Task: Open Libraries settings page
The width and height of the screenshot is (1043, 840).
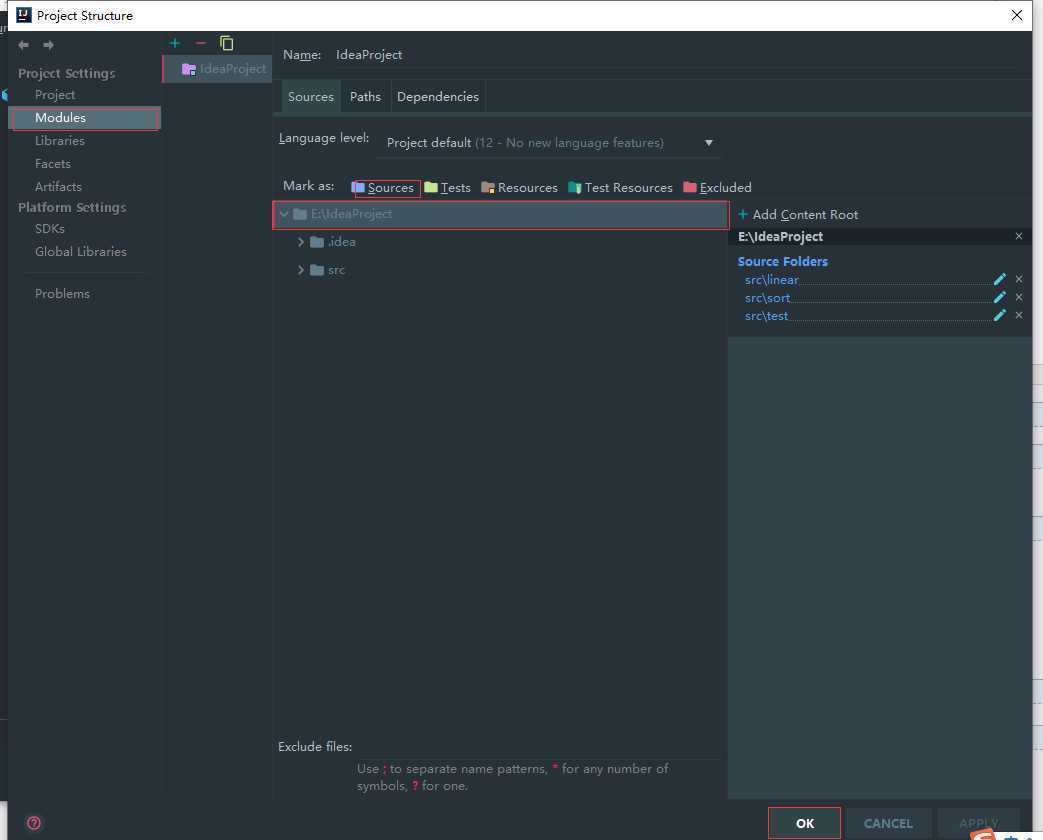Action: pos(60,140)
